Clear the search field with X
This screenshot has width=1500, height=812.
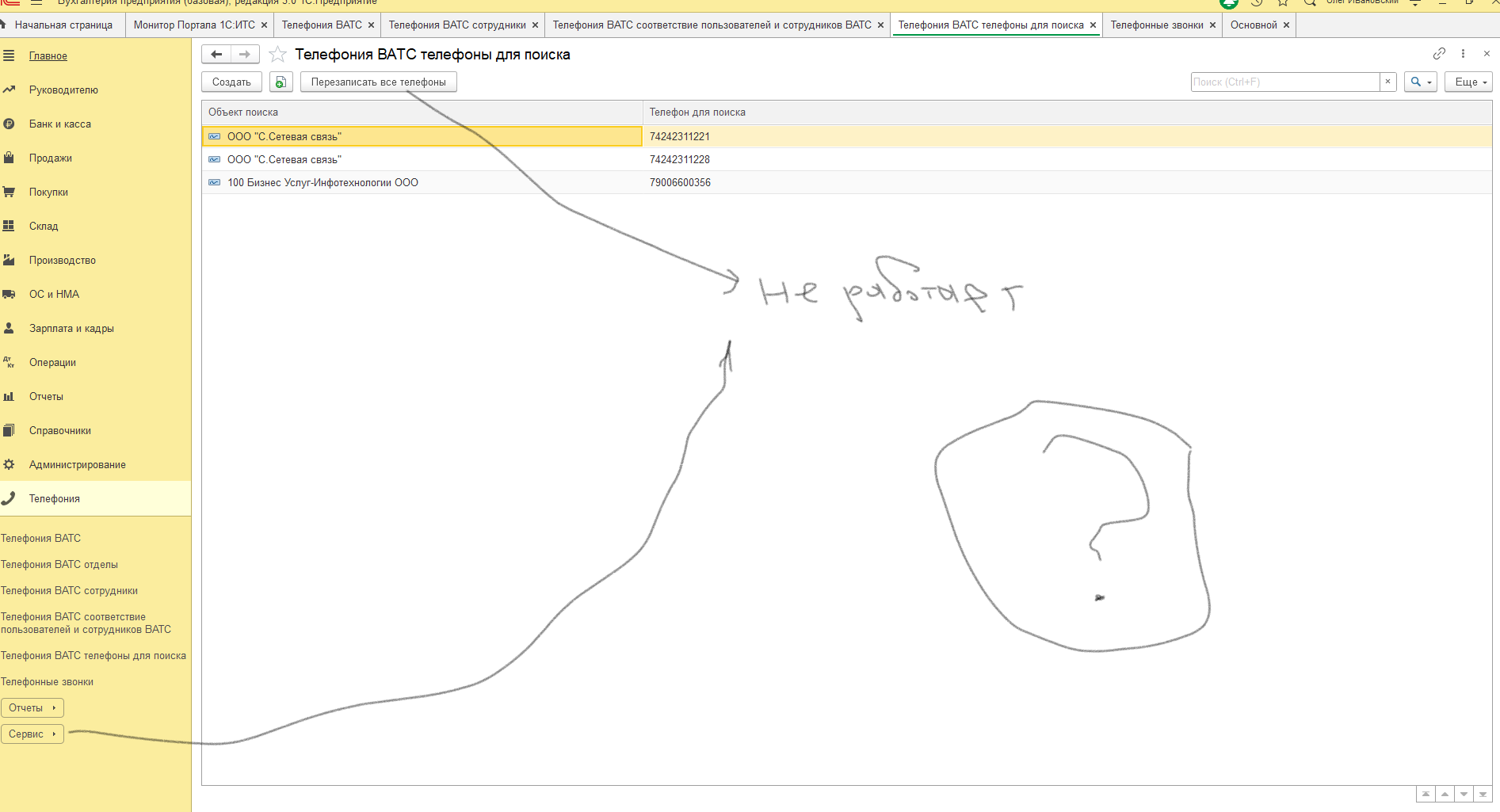point(1387,82)
